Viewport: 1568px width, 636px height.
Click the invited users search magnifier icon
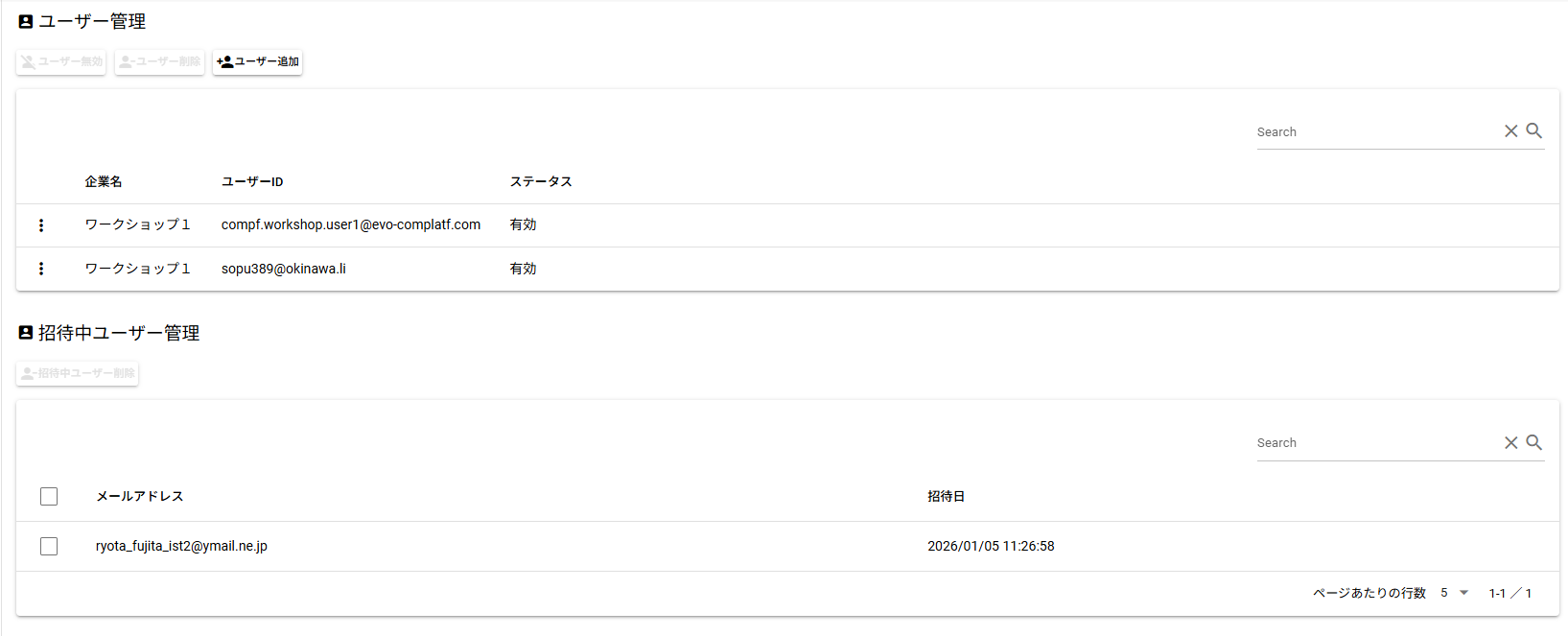[x=1534, y=442]
